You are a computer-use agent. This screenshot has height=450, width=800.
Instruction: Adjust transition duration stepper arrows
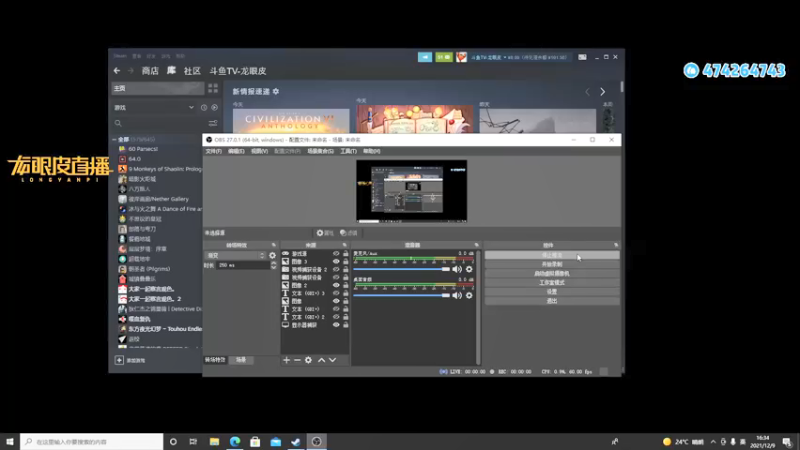click(x=273, y=265)
